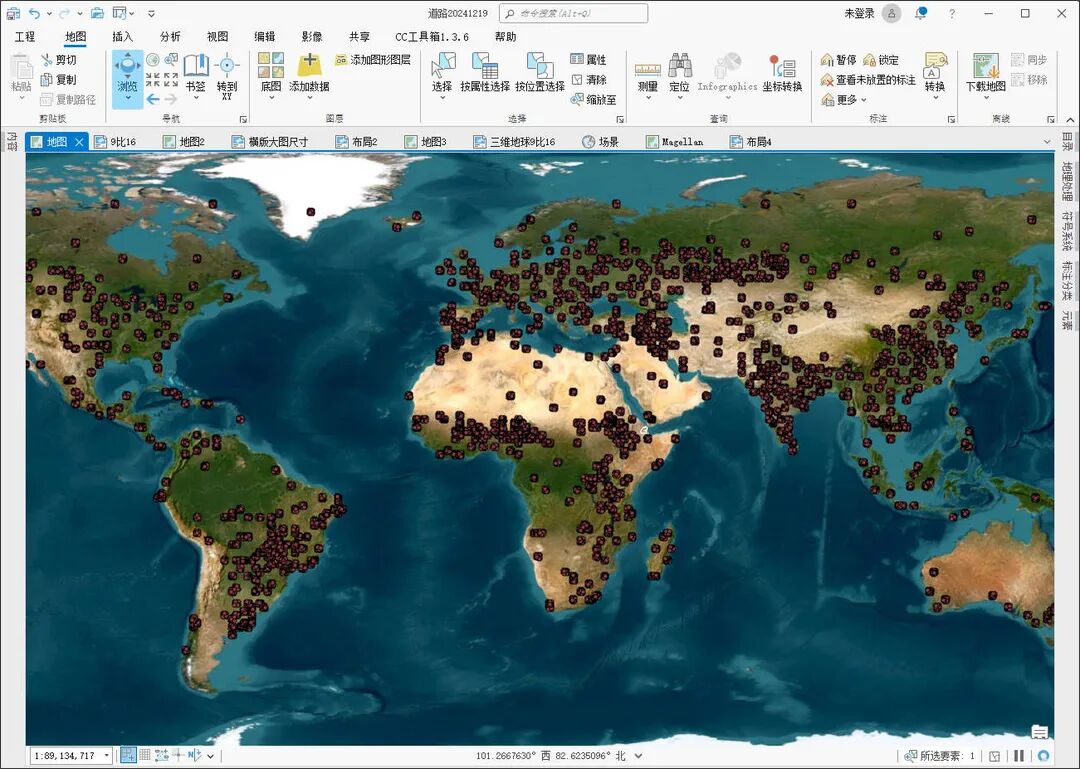Switch to the 编辑 edit ribbon tab

(x=264, y=37)
